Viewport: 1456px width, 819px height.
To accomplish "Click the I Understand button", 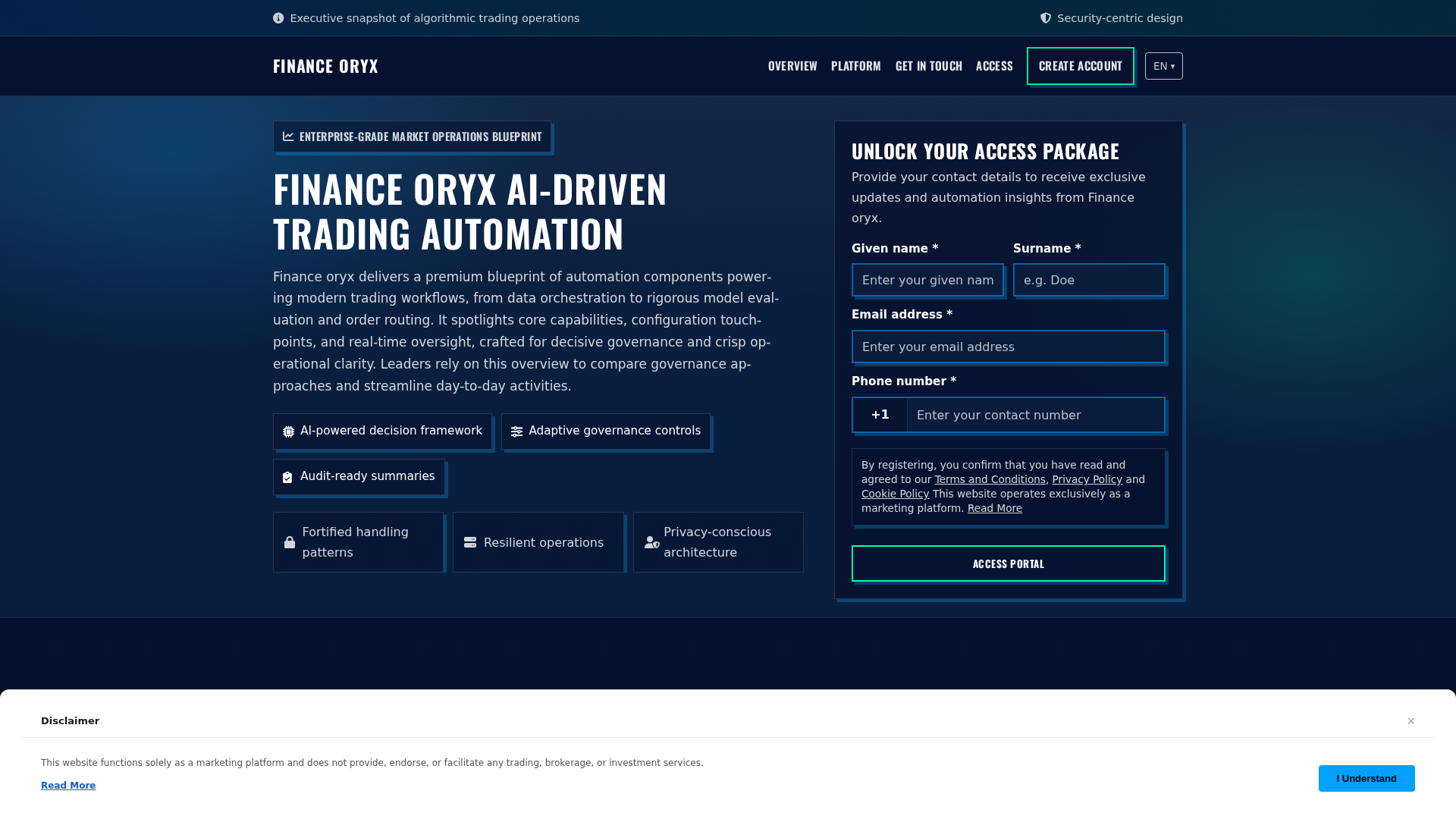I will point(1367,778).
